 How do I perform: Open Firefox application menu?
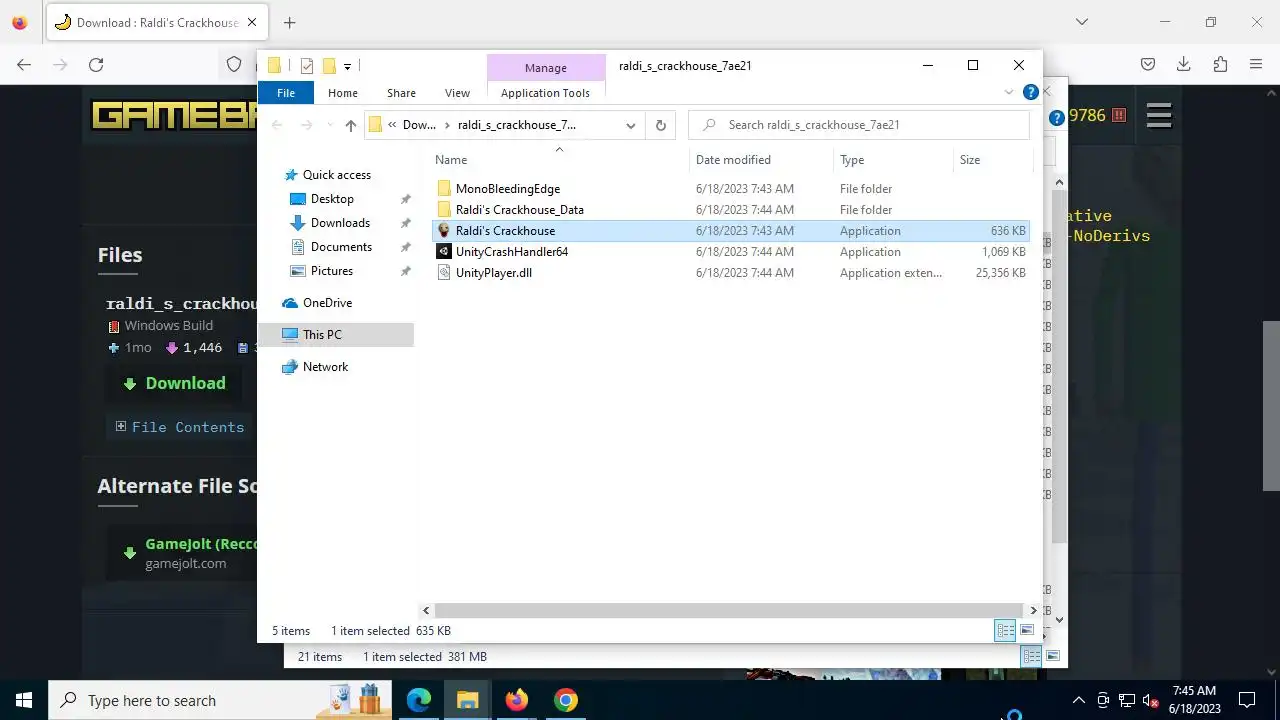(1256, 65)
